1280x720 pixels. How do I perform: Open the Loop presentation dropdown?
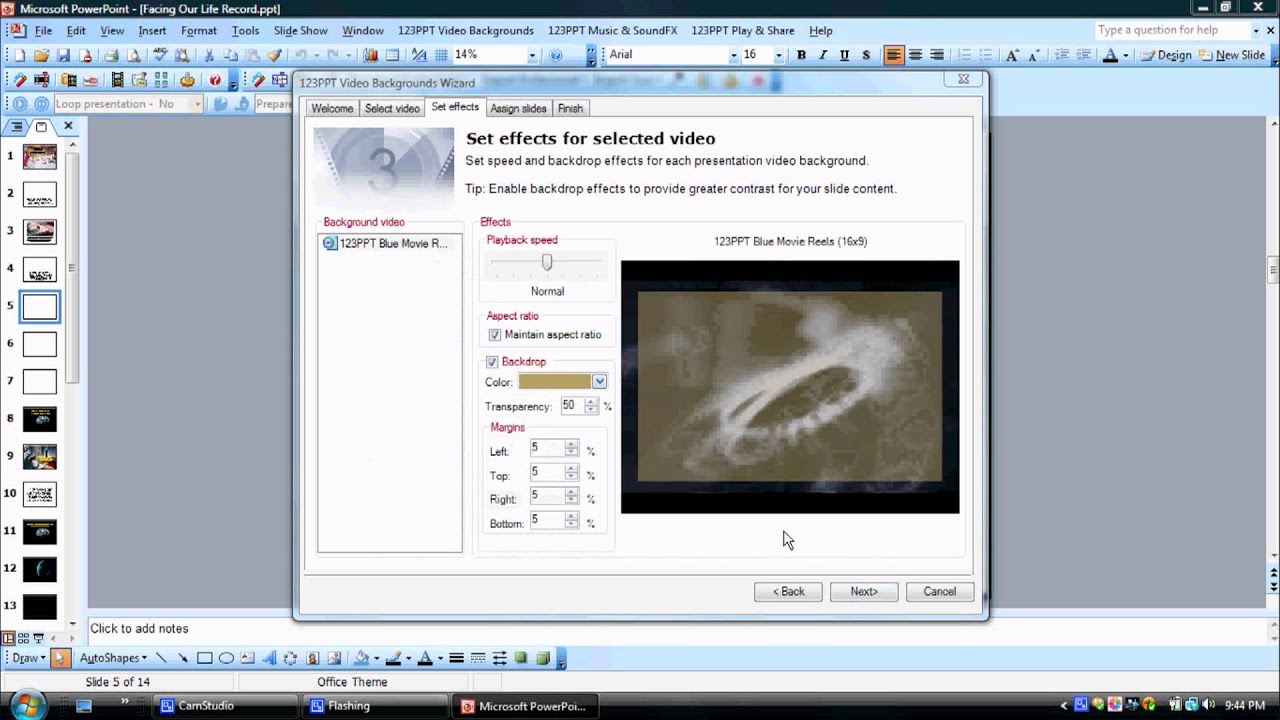click(x=196, y=104)
